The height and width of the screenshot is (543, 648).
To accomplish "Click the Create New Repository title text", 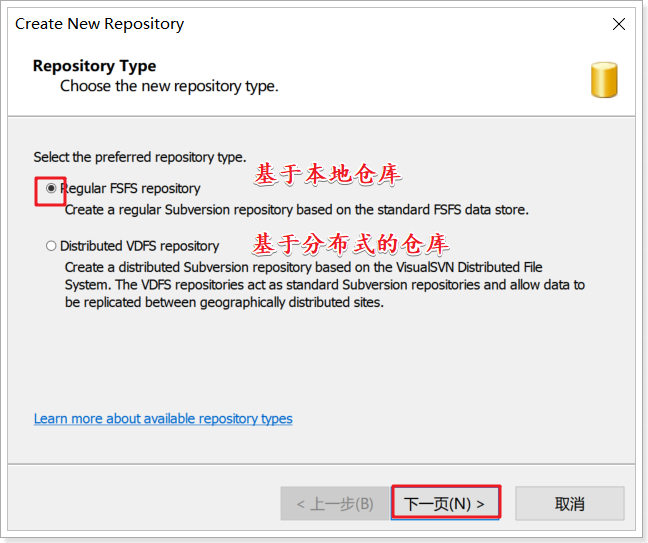I will [100, 24].
